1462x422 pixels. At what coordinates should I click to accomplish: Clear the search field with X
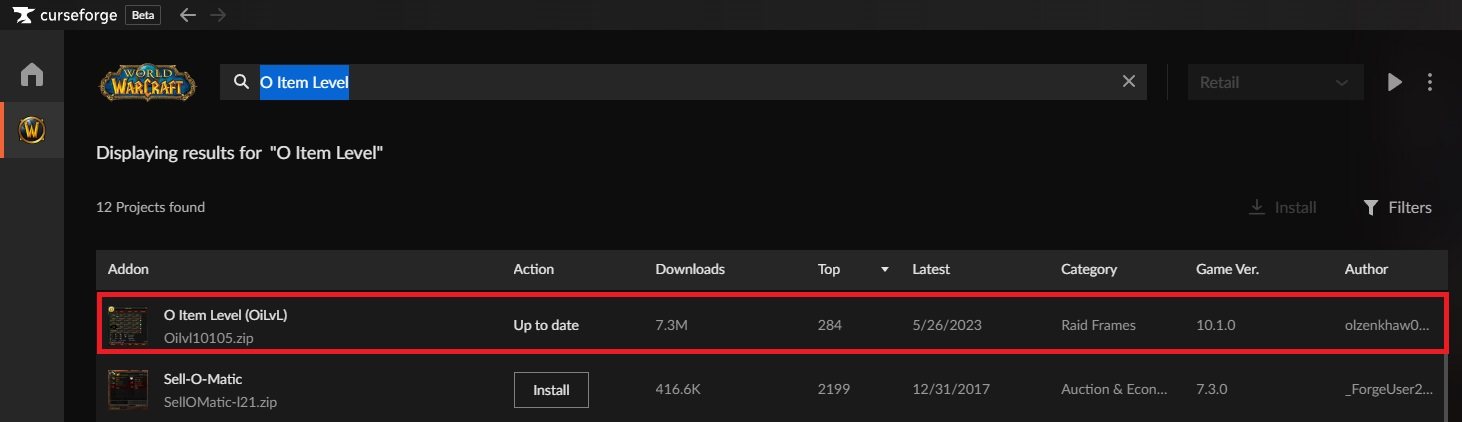click(1129, 82)
